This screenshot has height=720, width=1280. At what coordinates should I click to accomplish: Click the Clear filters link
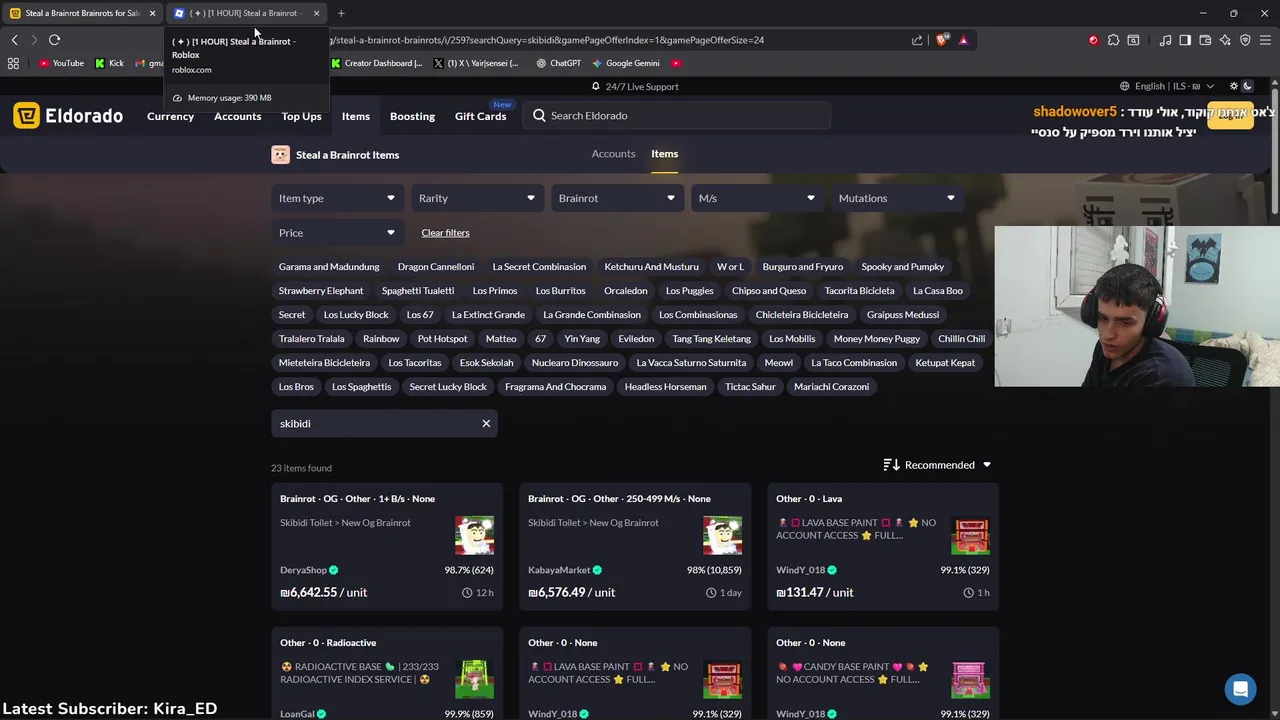[445, 233]
